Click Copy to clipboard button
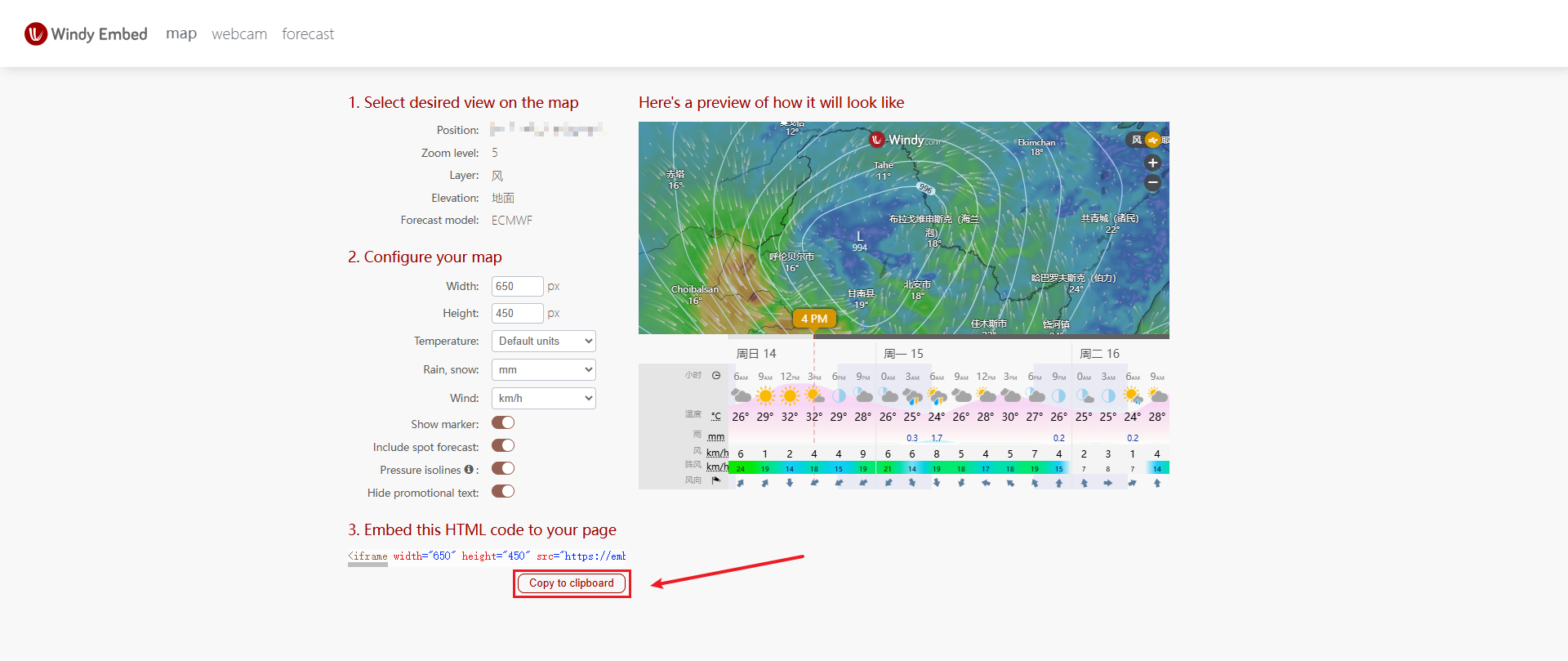 (x=572, y=583)
